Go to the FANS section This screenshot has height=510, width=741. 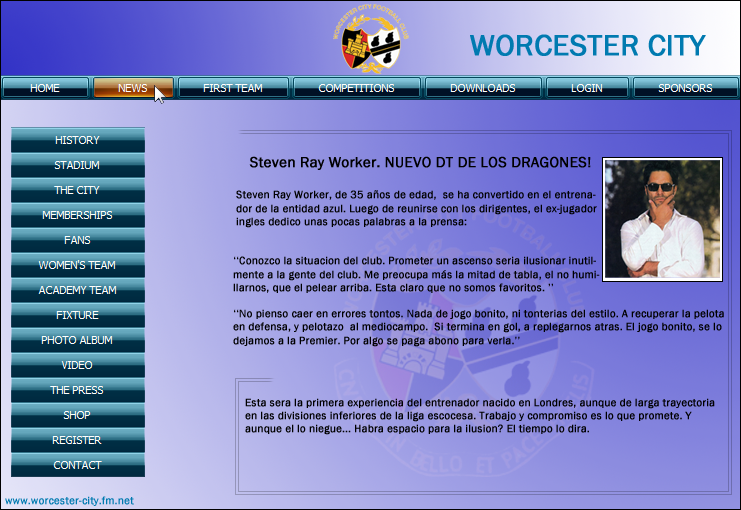pos(78,240)
